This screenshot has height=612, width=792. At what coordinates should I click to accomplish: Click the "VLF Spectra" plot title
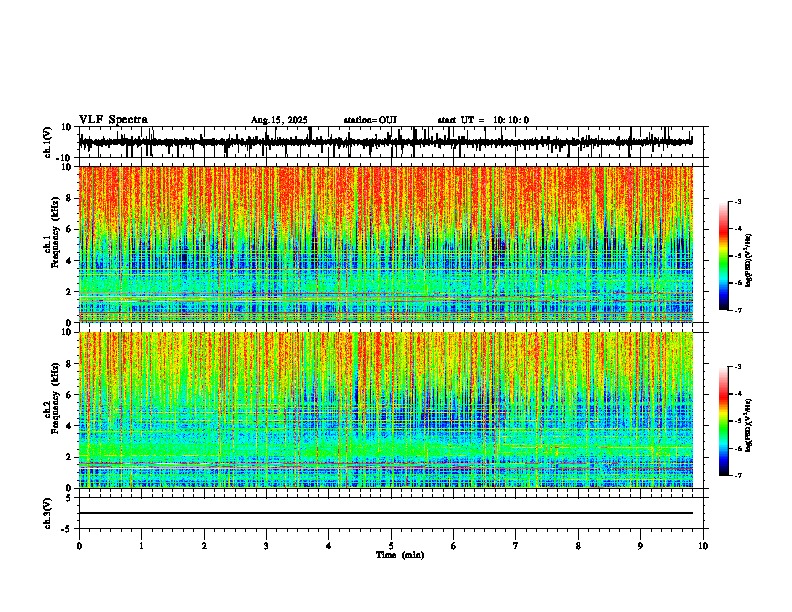tap(113, 120)
